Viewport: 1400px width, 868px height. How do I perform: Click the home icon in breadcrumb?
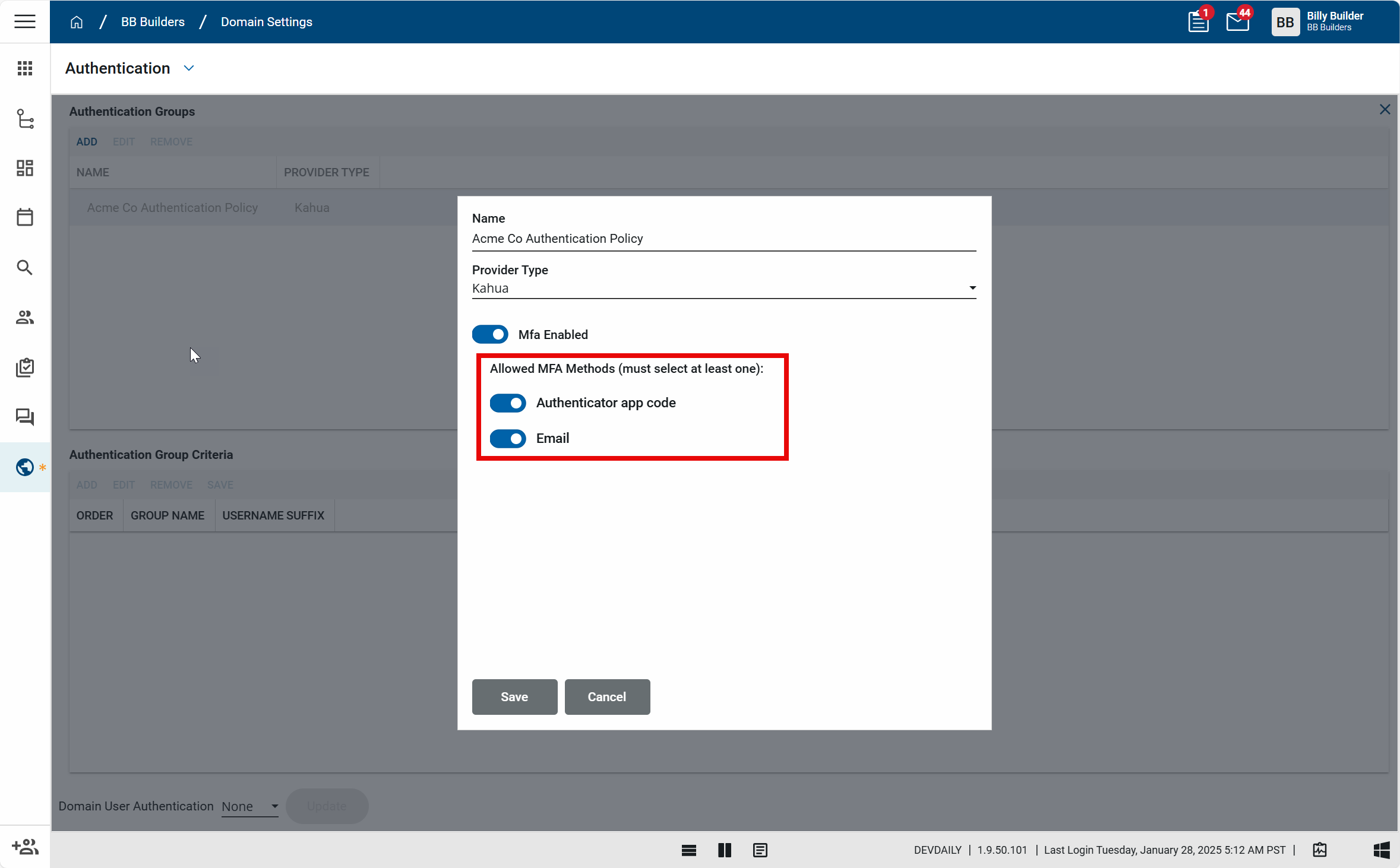(77, 22)
